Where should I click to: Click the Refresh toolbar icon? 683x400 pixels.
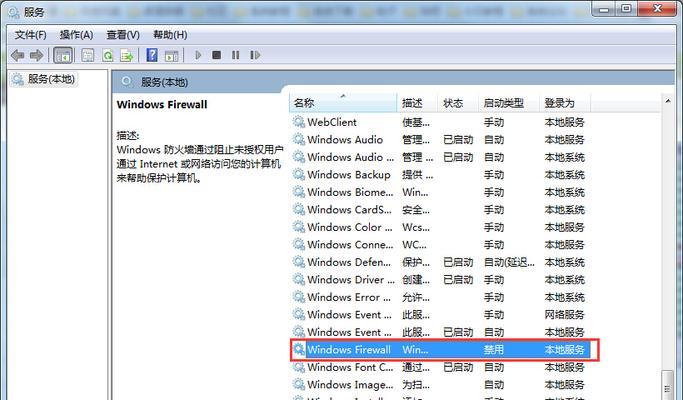point(107,55)
